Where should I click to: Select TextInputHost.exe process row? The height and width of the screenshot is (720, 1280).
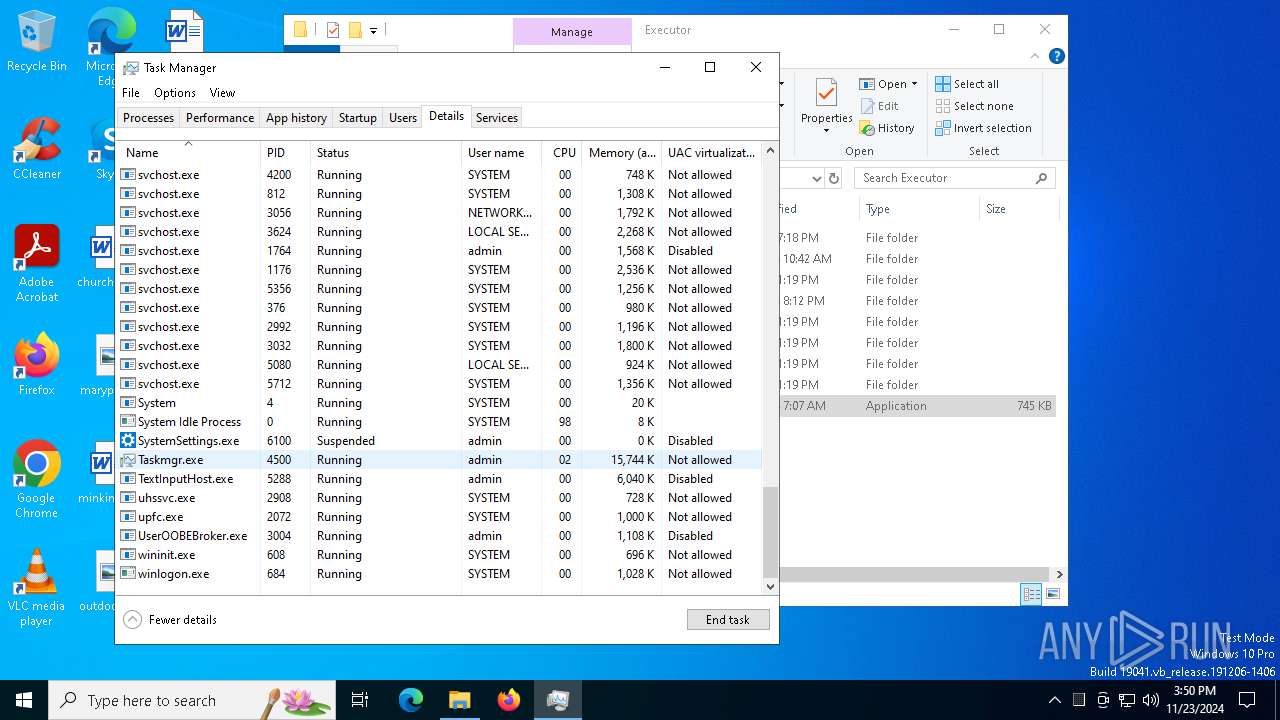439,479
